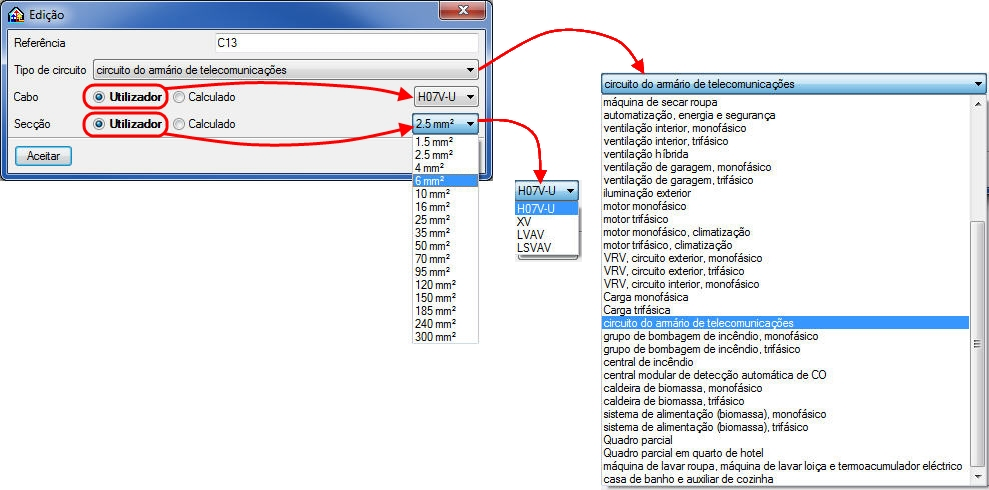Select central de incêndio
Viewport: 989px width, 490px height.
(x=785, y=362)
